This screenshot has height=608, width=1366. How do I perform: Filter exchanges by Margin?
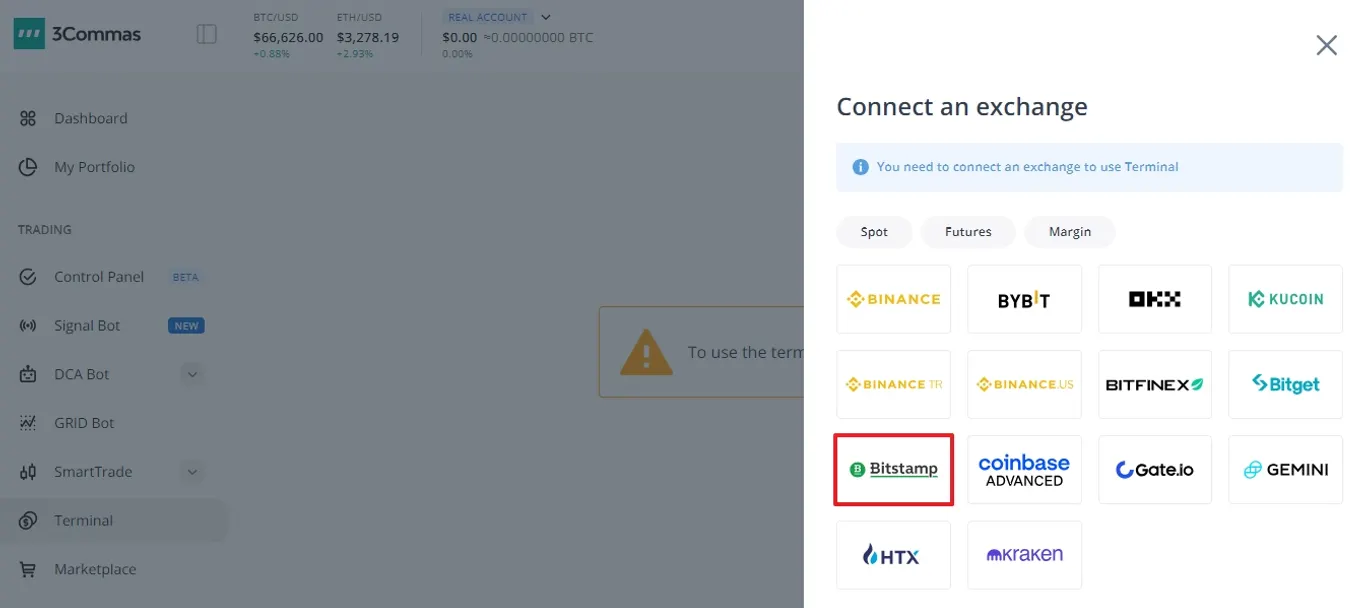[1070, 232]
